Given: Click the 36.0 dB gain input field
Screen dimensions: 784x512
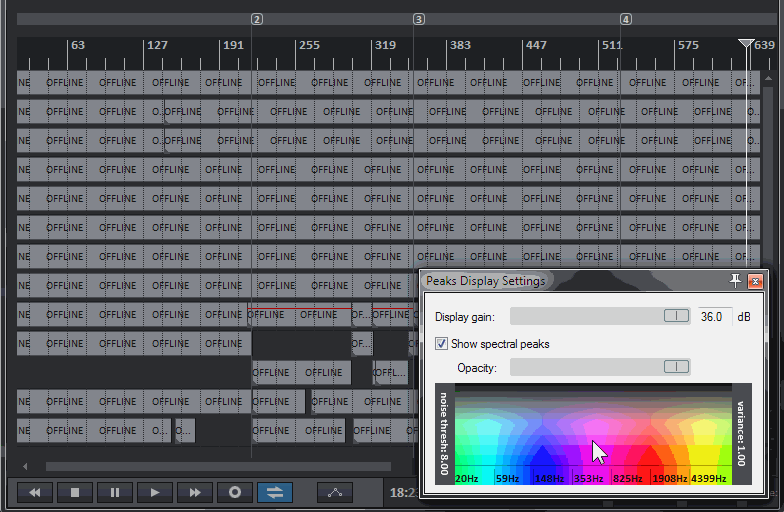Looking at the screenshot, I should (x=714, y=316).
